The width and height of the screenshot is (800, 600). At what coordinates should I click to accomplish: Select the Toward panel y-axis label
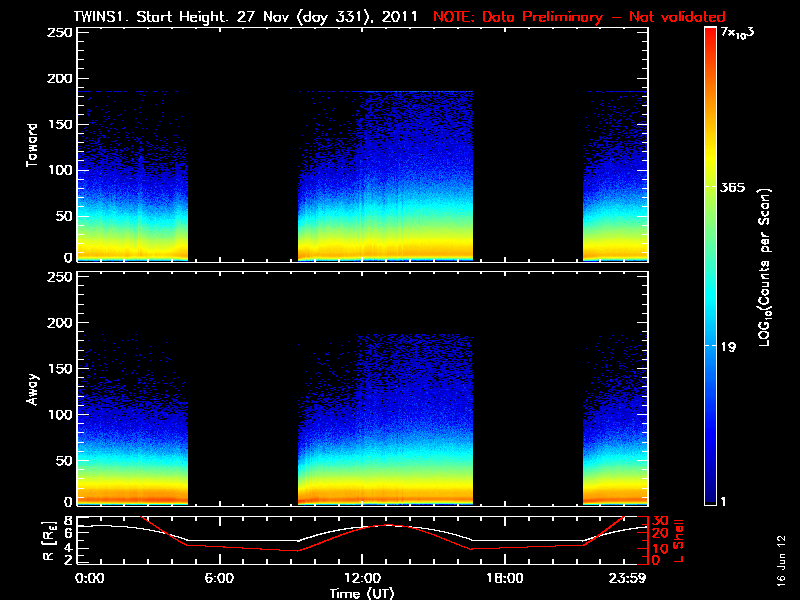[x=33, y=145]
